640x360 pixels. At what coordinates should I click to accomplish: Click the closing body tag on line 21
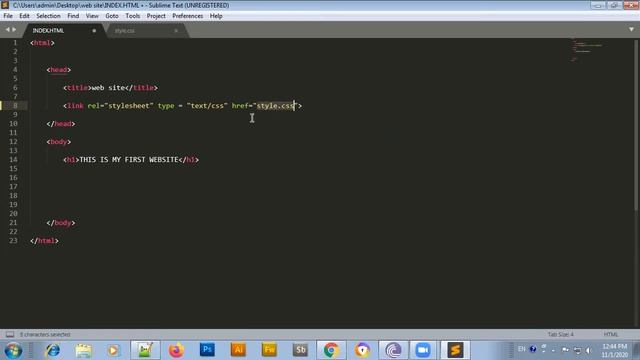coord(61,223)
